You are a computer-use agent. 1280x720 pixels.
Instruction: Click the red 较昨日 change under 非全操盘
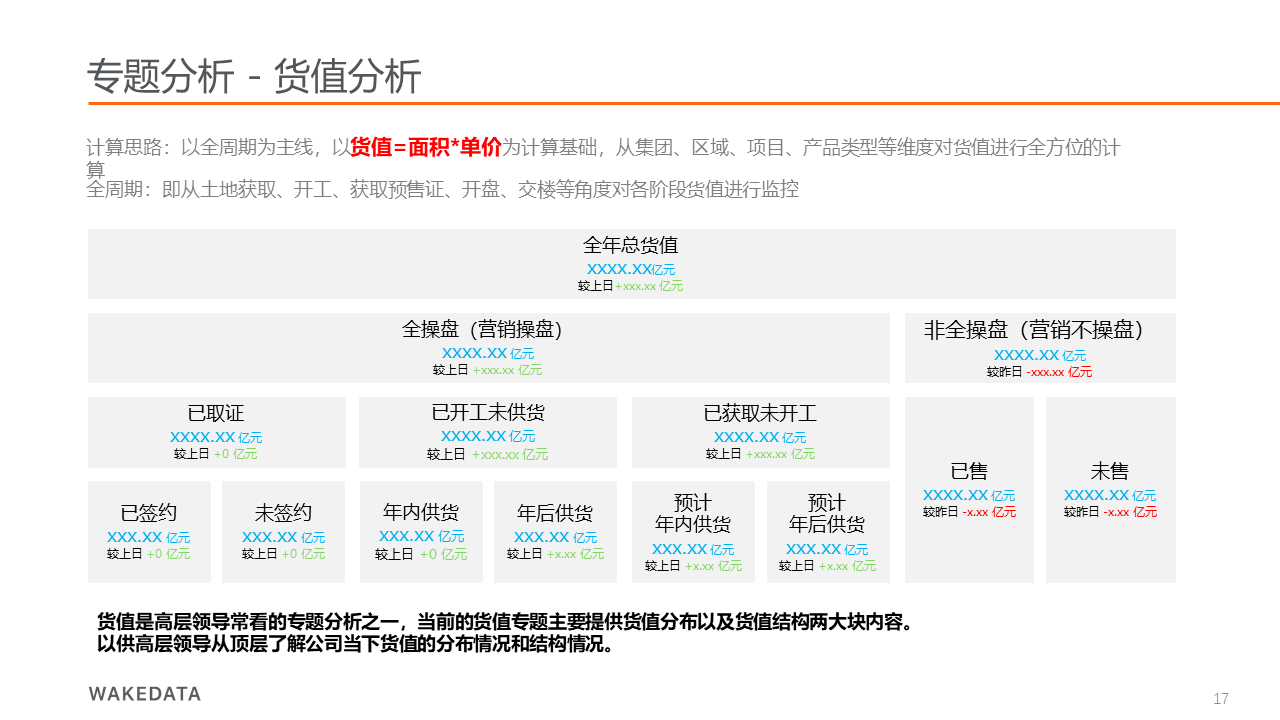coord(1040,372)
